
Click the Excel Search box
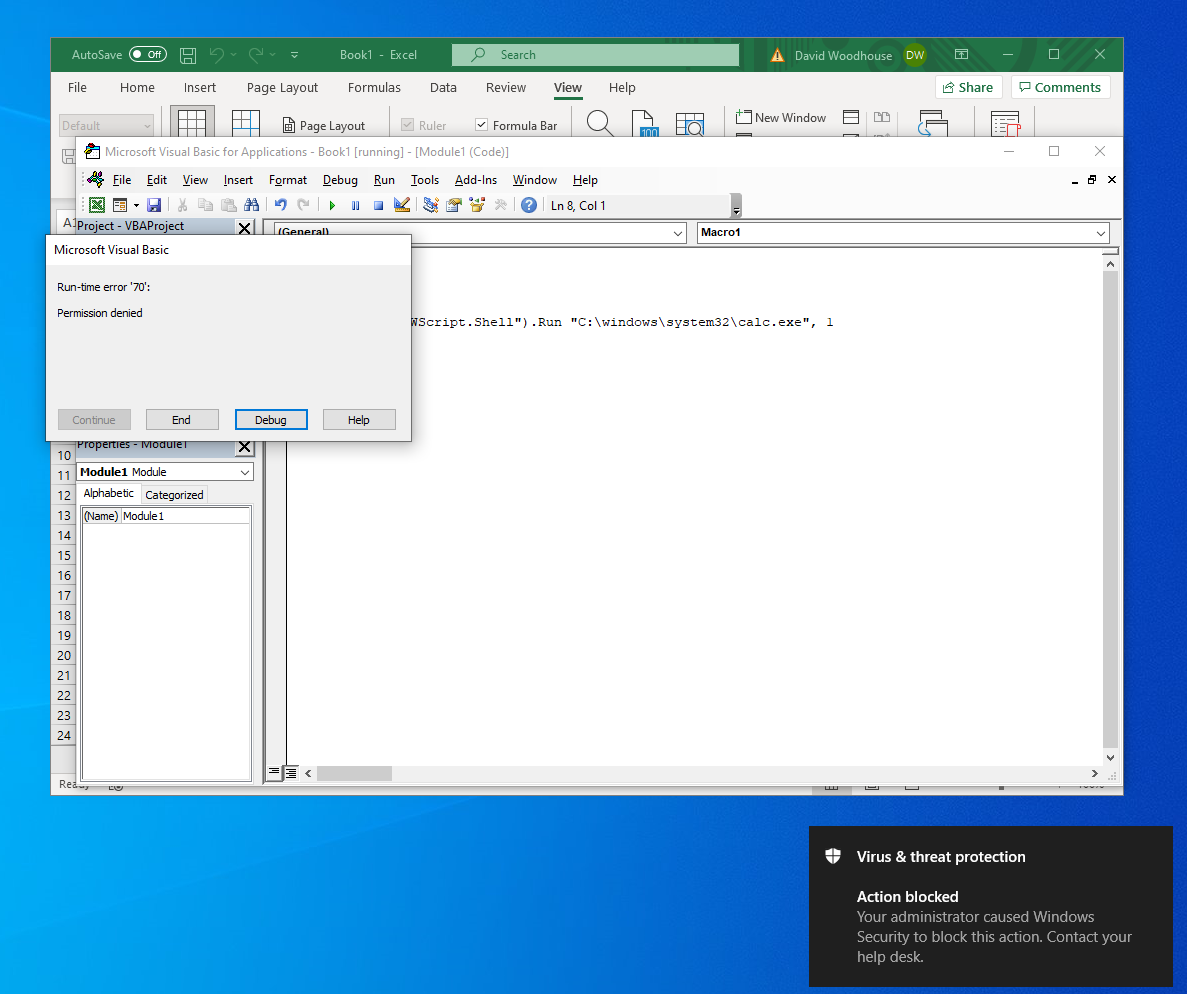coord(595,55)
